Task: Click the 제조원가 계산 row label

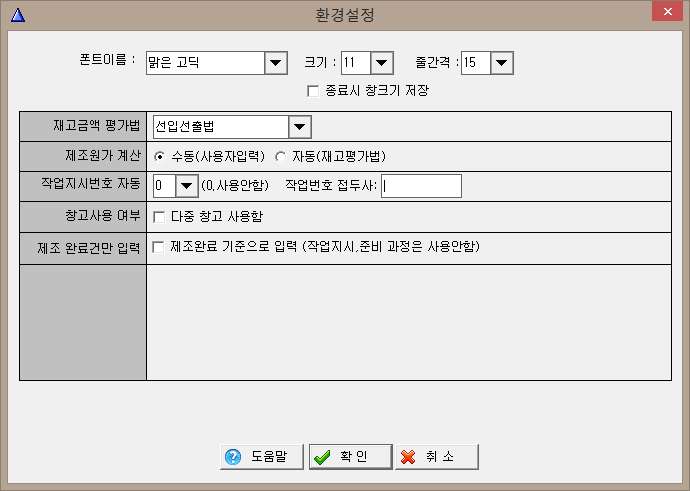Action: coord(103,155)
